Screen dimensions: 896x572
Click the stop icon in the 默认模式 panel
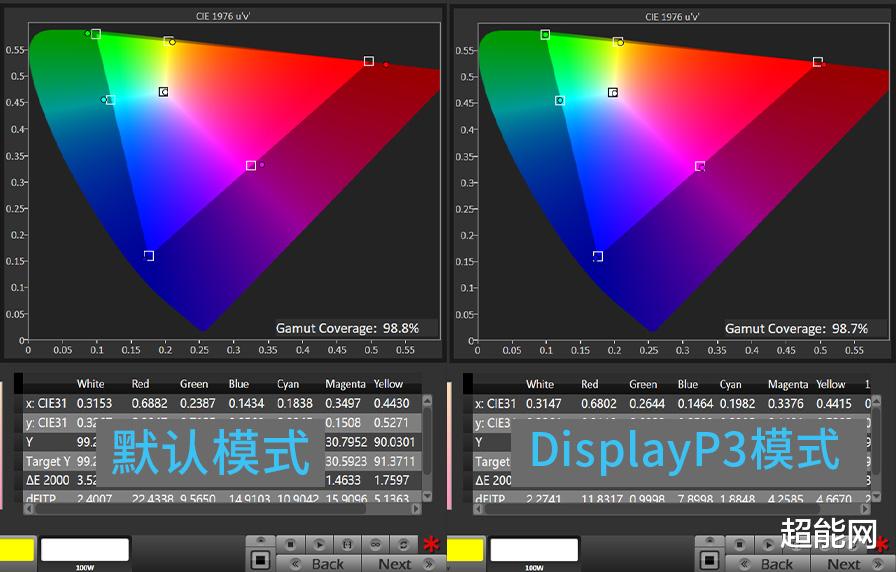coord(290,545)
